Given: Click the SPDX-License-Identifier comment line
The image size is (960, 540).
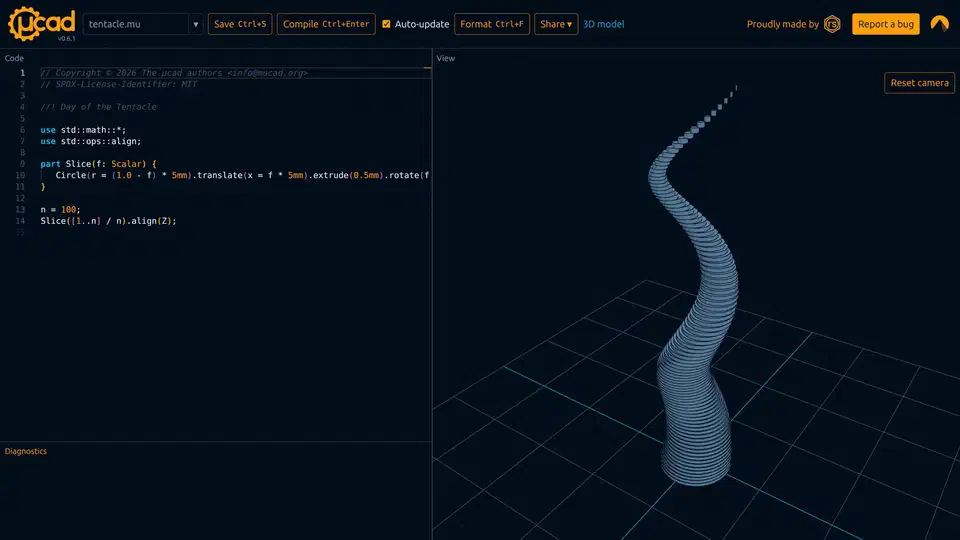Looking at the screenshot, I should click(x=119, y=84).
